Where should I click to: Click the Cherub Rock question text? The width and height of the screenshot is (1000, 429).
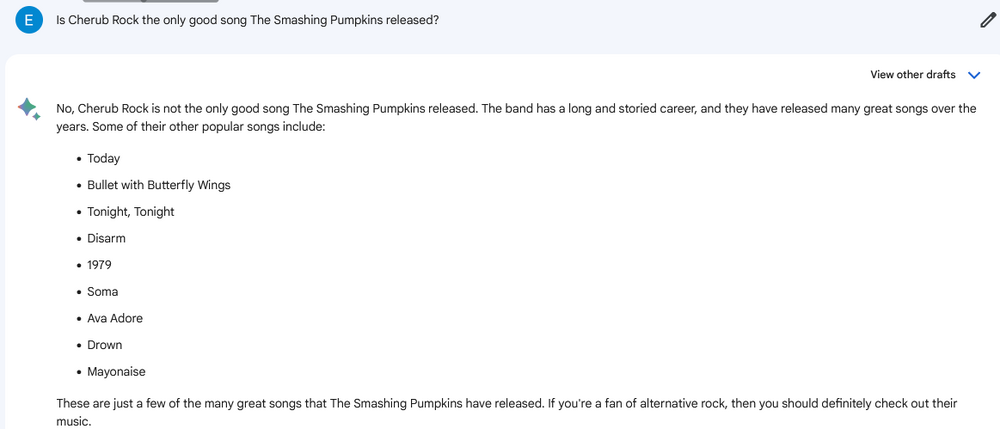(247, 20)
